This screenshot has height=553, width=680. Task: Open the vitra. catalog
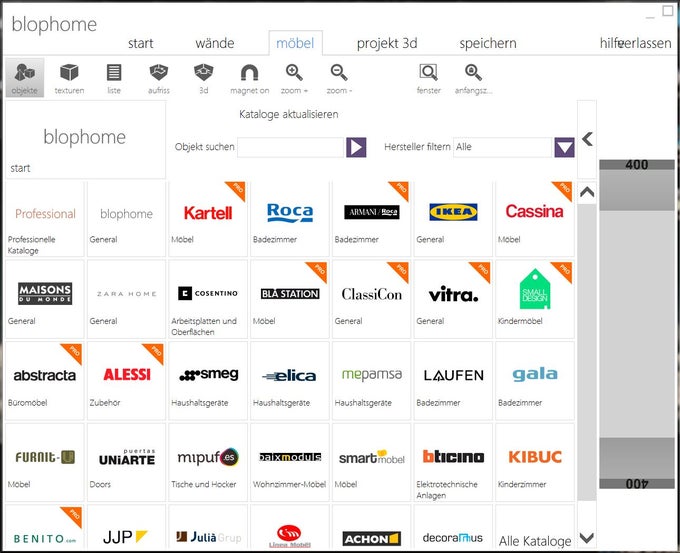453,300
